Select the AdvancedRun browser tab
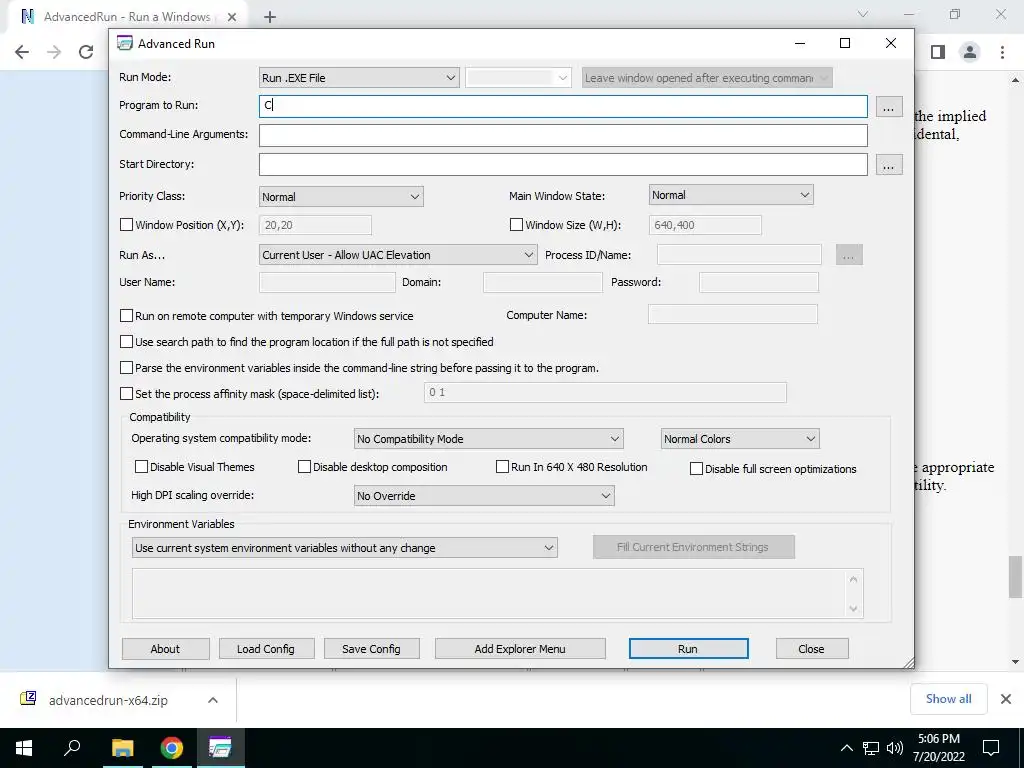 tap(127, 17)
